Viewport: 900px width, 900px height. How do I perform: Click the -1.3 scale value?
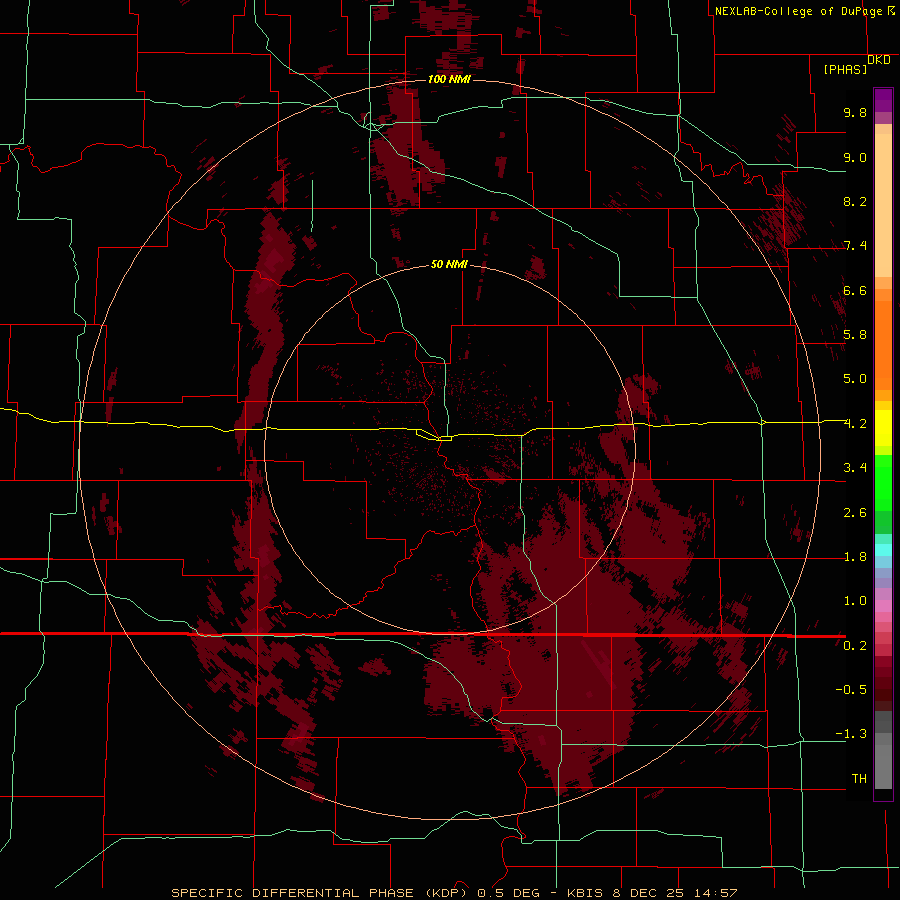[851, 734]
